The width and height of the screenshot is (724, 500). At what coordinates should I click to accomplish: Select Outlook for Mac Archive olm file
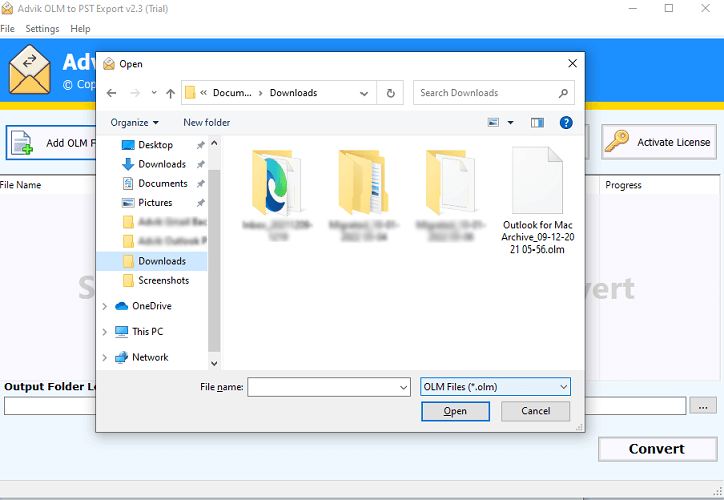537,201
